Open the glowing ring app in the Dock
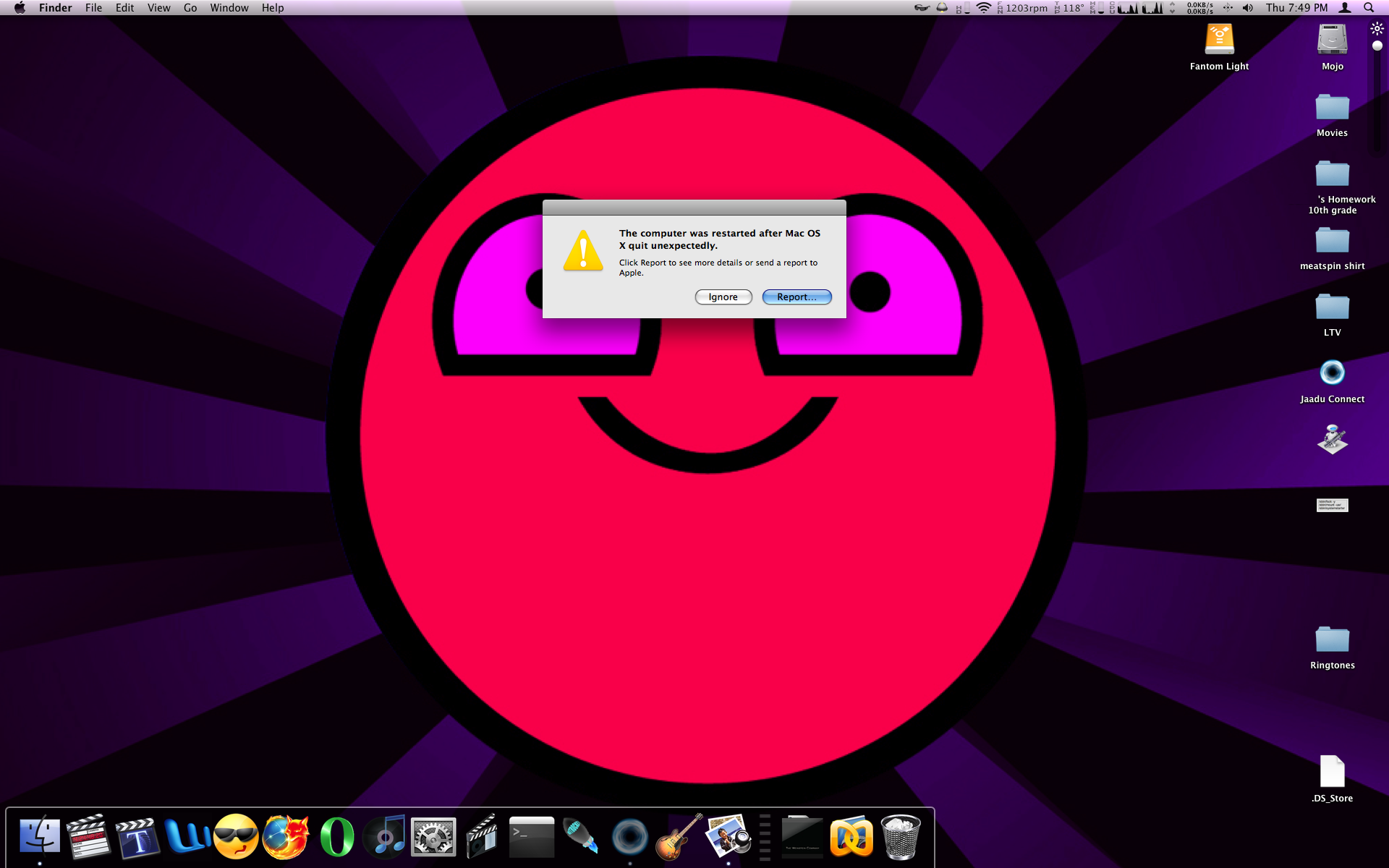1389x868 pixels. click(630, 837)
